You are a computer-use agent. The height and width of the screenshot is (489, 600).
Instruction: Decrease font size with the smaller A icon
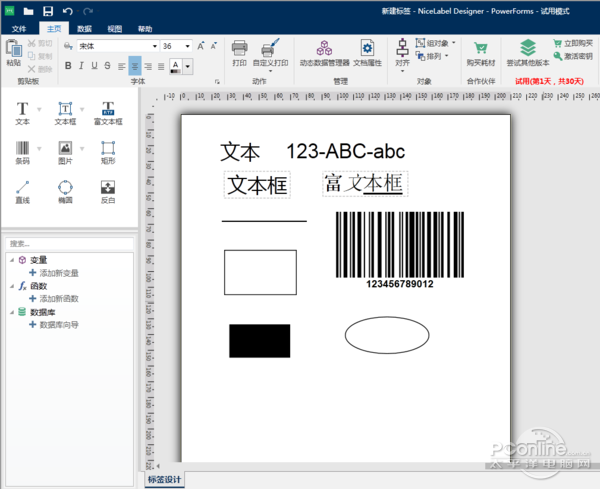click(214, 46)
